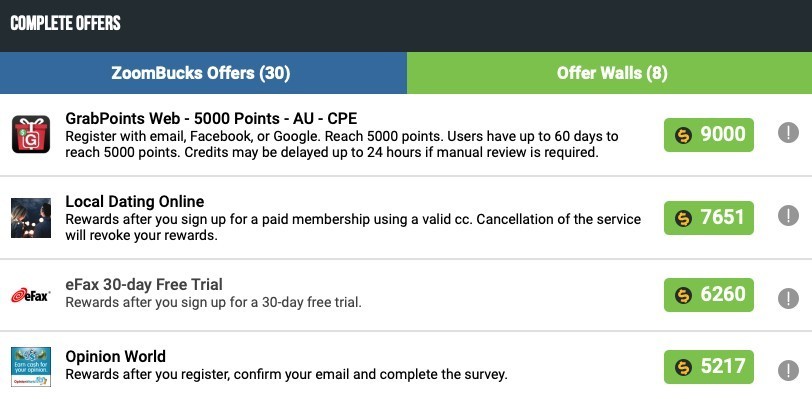Click the Opinion World offer icon
812x399 pixels.
point(31,367)
